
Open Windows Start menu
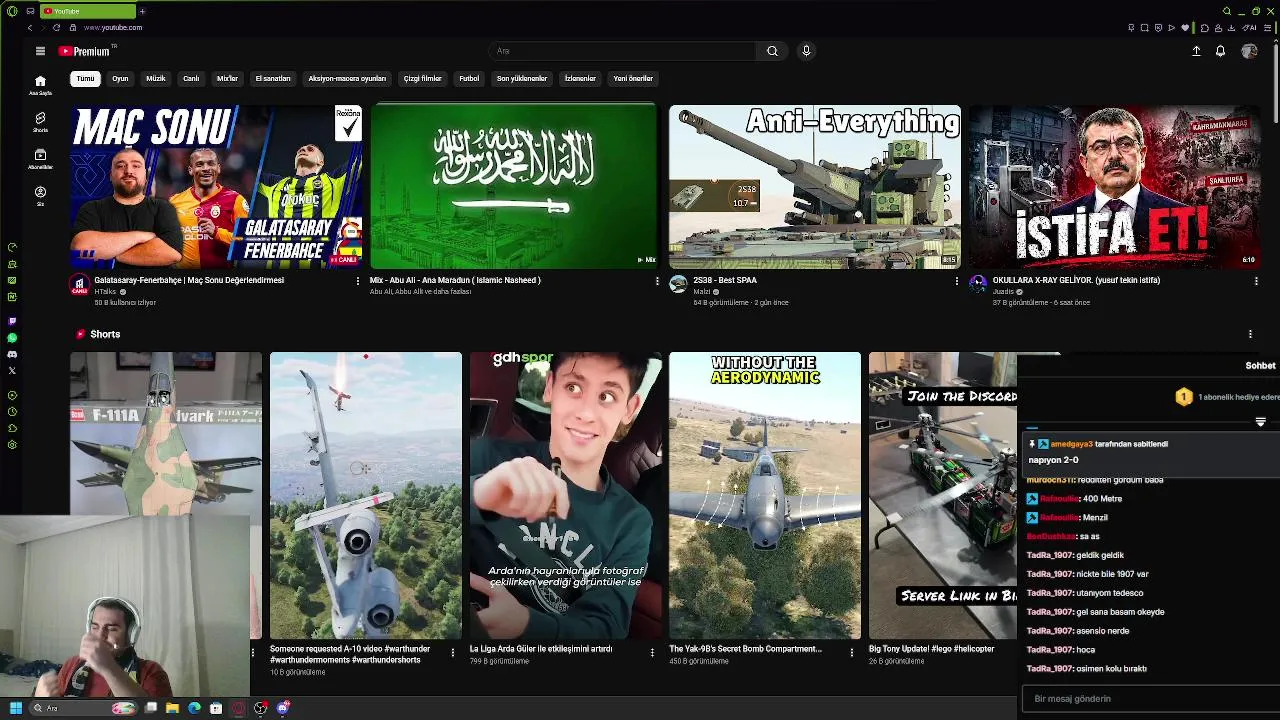pyautogui.click(x=15, y=708)
